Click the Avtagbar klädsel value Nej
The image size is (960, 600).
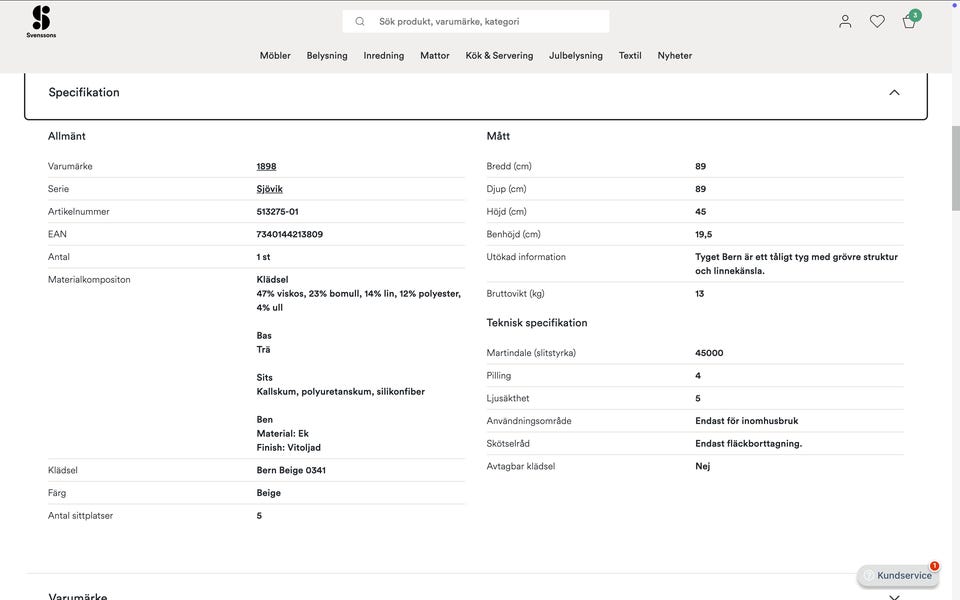[702, 467]
